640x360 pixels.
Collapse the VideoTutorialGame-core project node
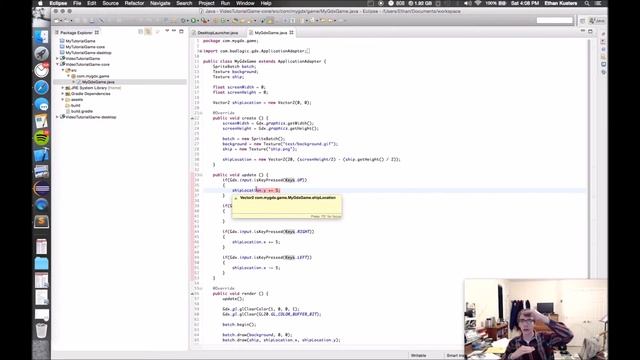tap(58, 64)
